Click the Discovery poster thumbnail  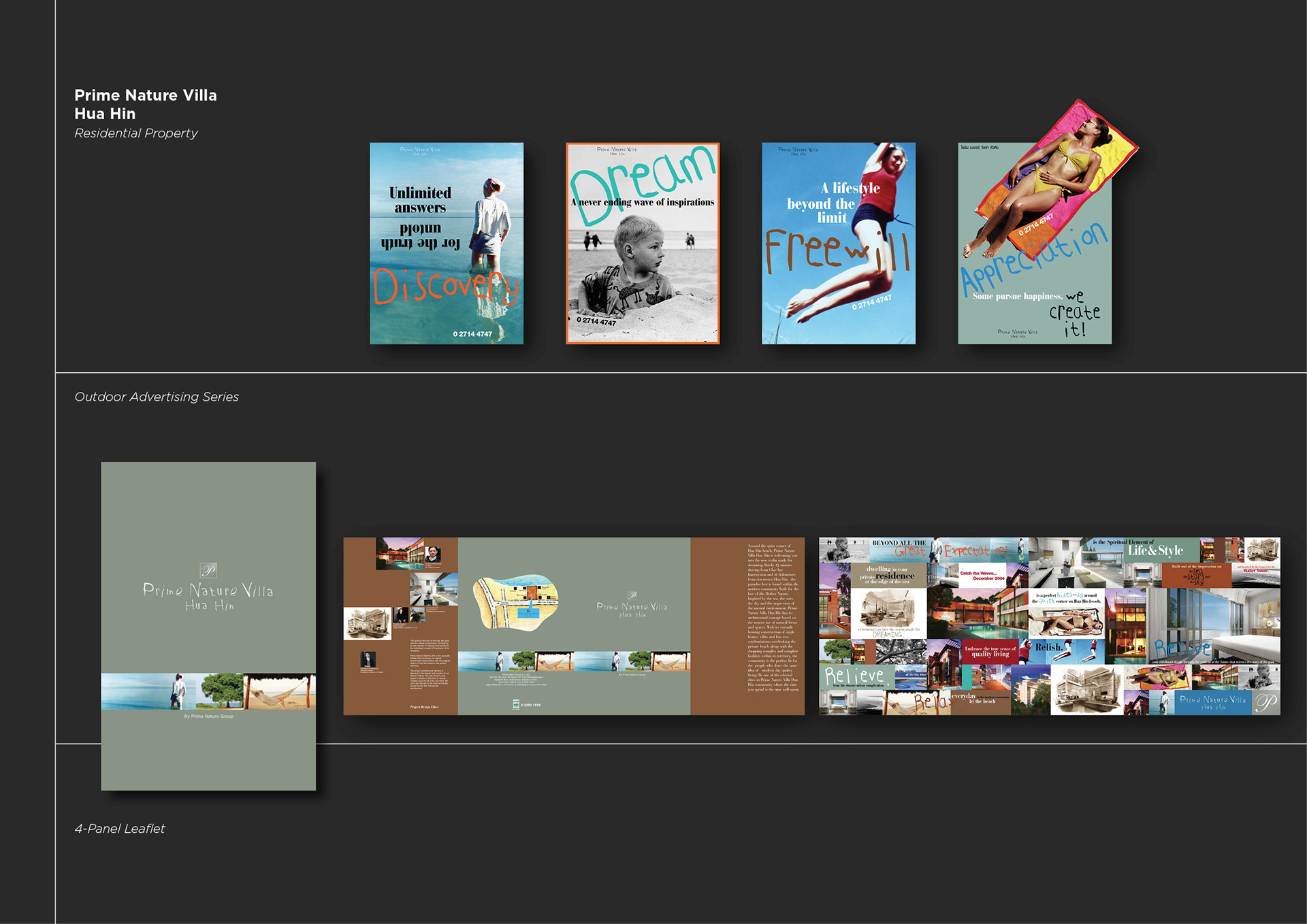[x=447, y=243]
